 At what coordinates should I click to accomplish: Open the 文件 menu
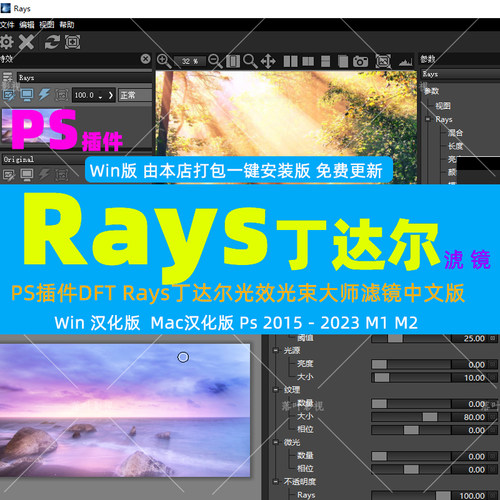[x=7, y=25]
